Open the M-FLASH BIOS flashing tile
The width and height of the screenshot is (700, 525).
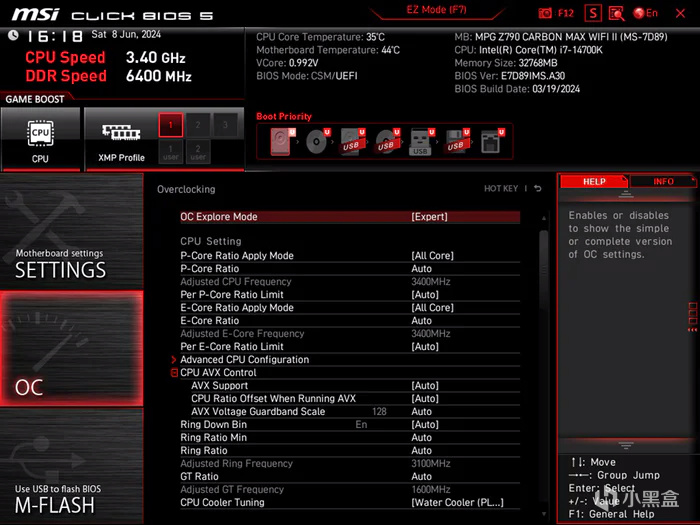click(x=71, y=466)
